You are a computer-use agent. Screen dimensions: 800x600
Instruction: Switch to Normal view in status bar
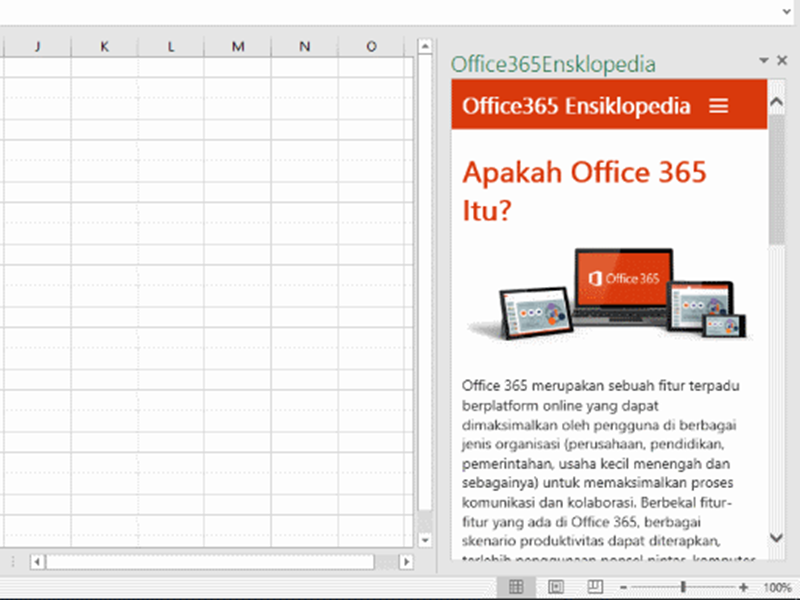click(x=516, y=587)
